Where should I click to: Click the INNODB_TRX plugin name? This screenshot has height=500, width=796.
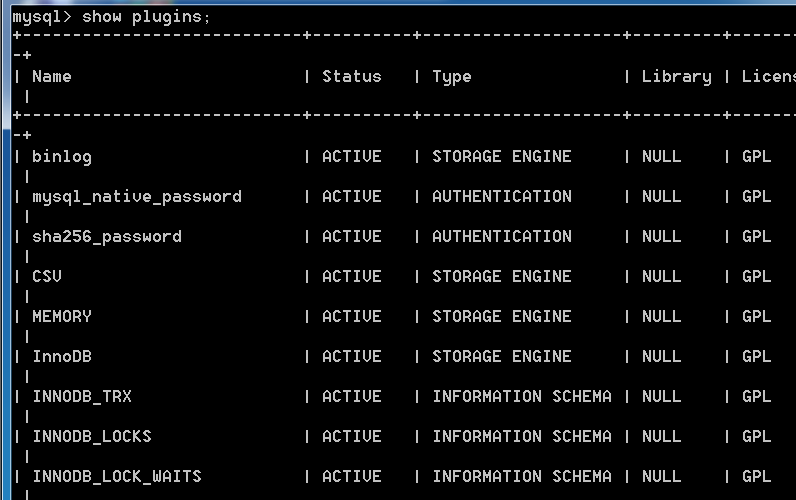[82, 397]
